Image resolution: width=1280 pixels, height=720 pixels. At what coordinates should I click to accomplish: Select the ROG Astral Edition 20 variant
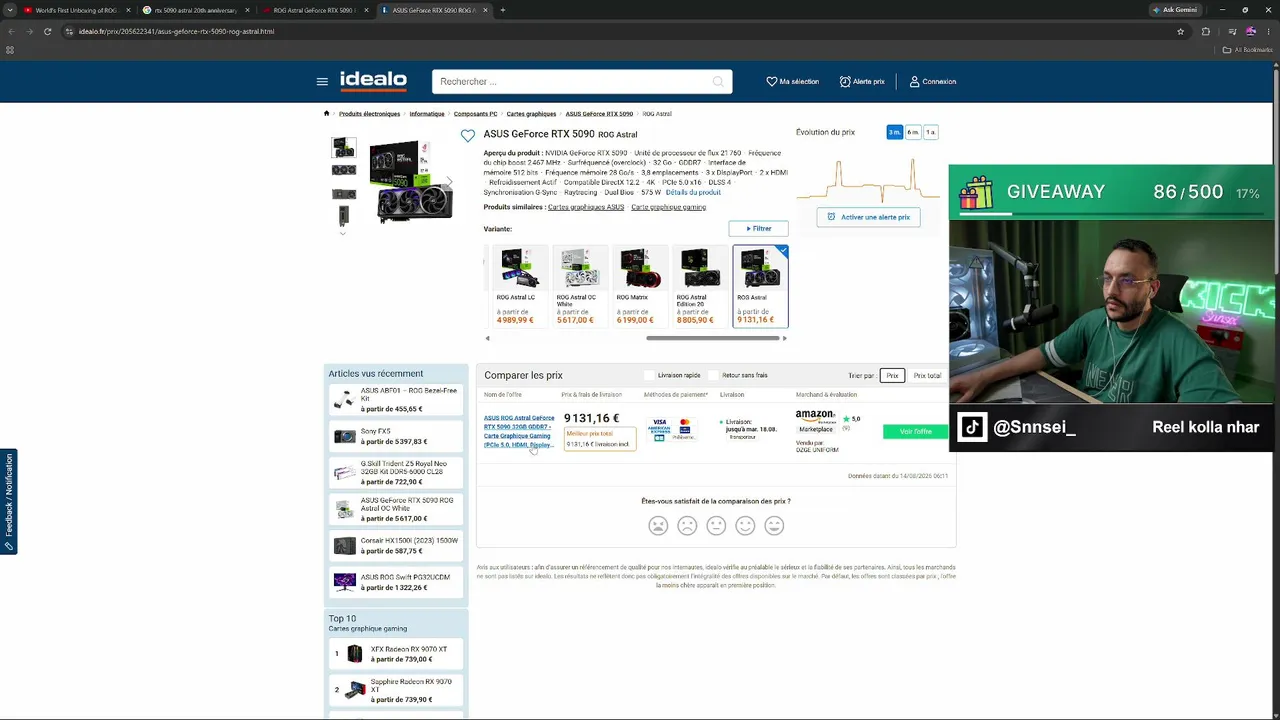point(700,287)
